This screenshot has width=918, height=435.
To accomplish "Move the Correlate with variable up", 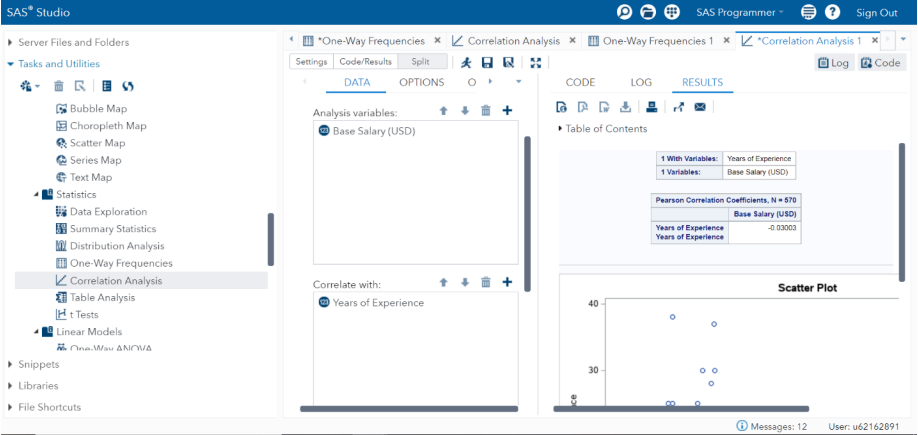I will [x=444, y=282].
